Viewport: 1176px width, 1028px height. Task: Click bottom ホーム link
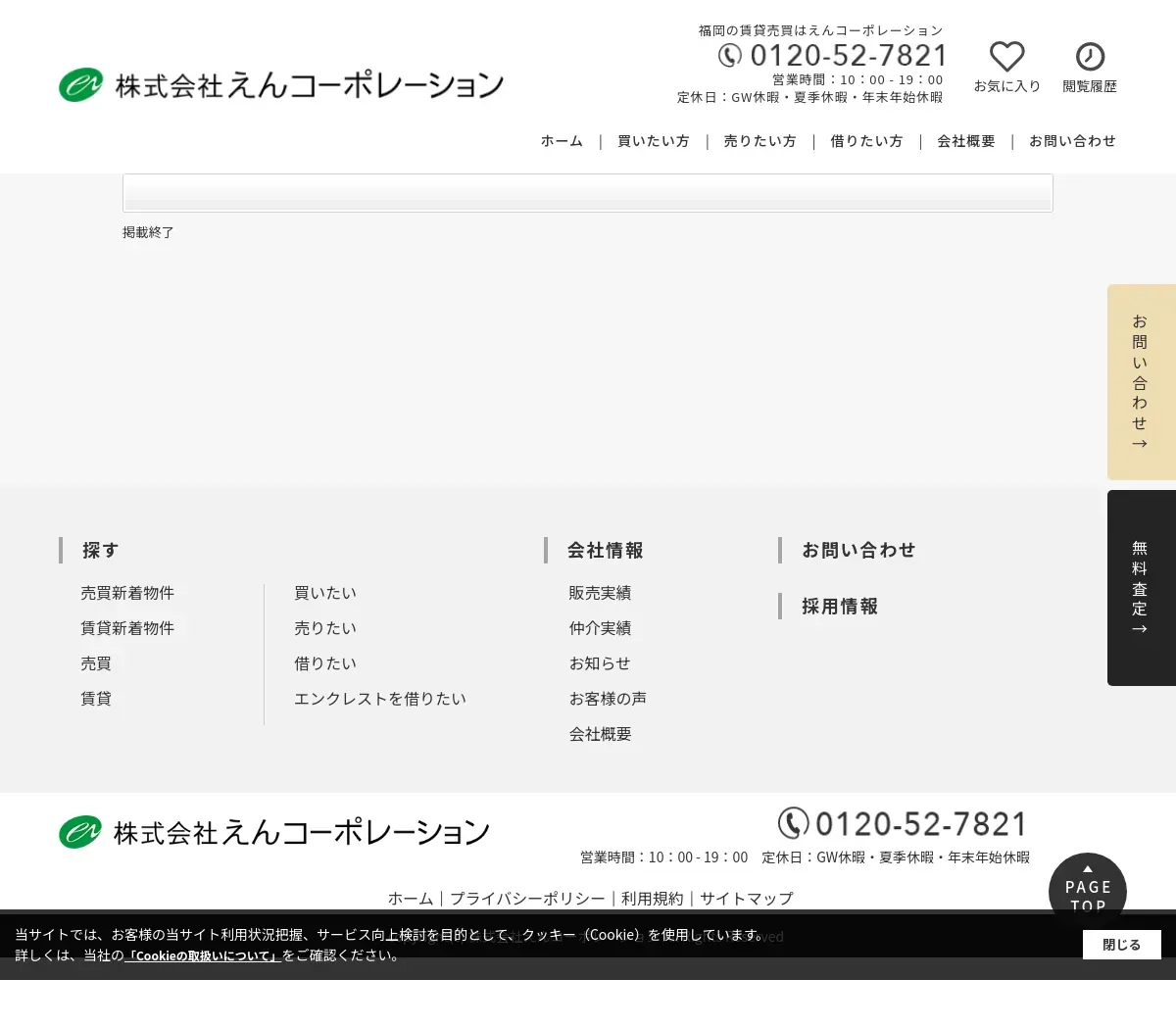pyautogui.click(x=411, y=899)
